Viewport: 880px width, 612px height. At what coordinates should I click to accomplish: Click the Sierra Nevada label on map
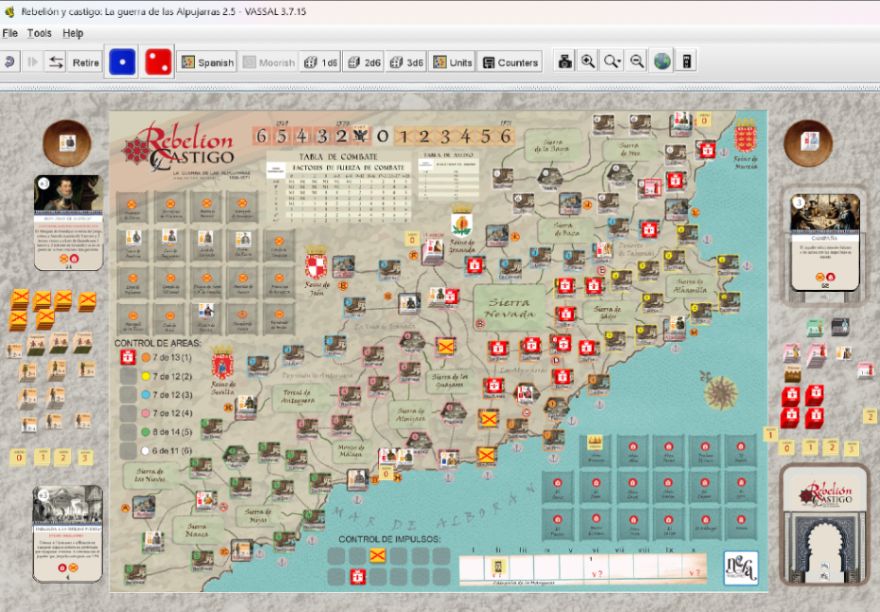click(x=510, y=308)
